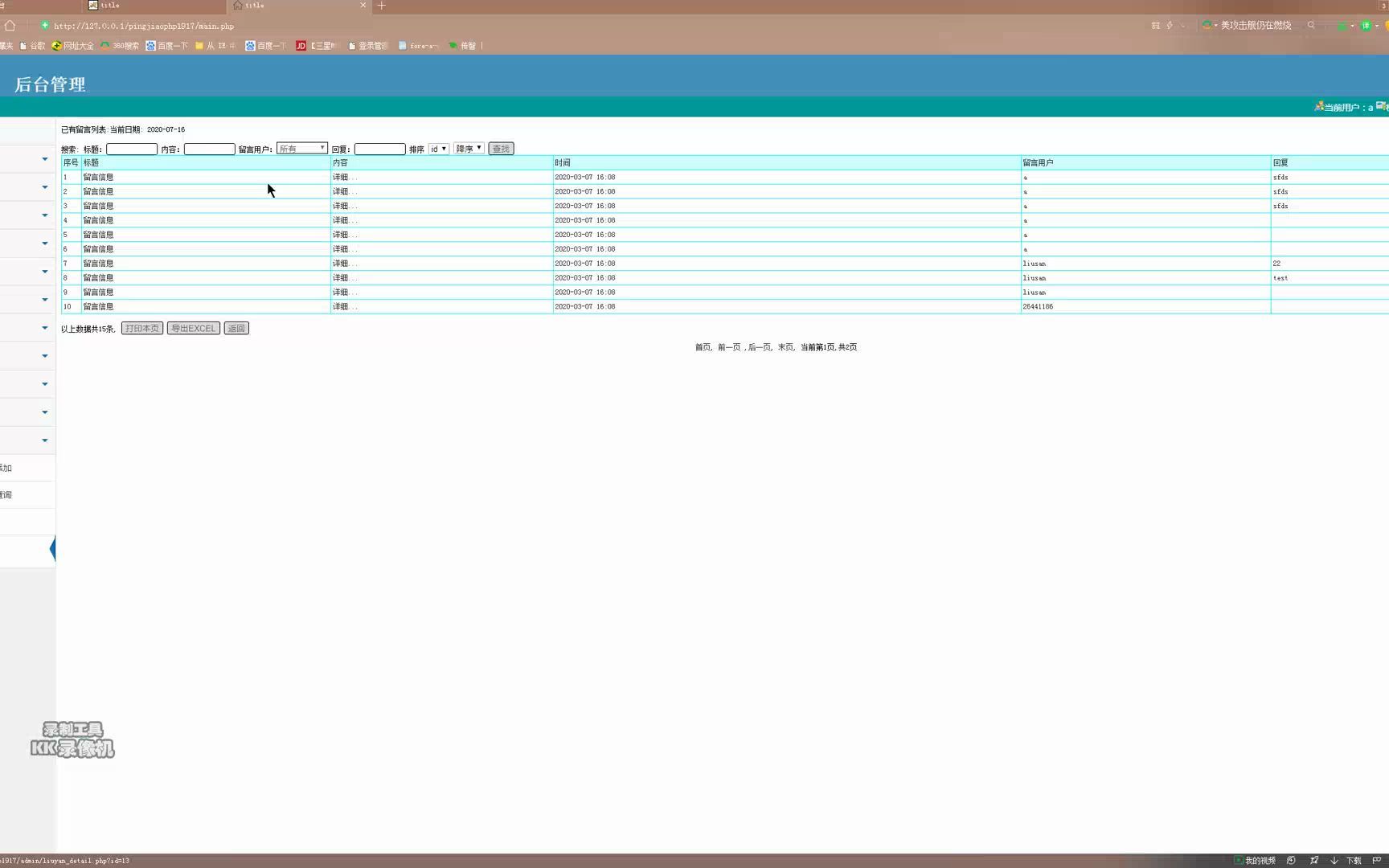Click 留言信息 title in row 3
This screenshot has width=1389, height=868.
[x=98, y=207]
